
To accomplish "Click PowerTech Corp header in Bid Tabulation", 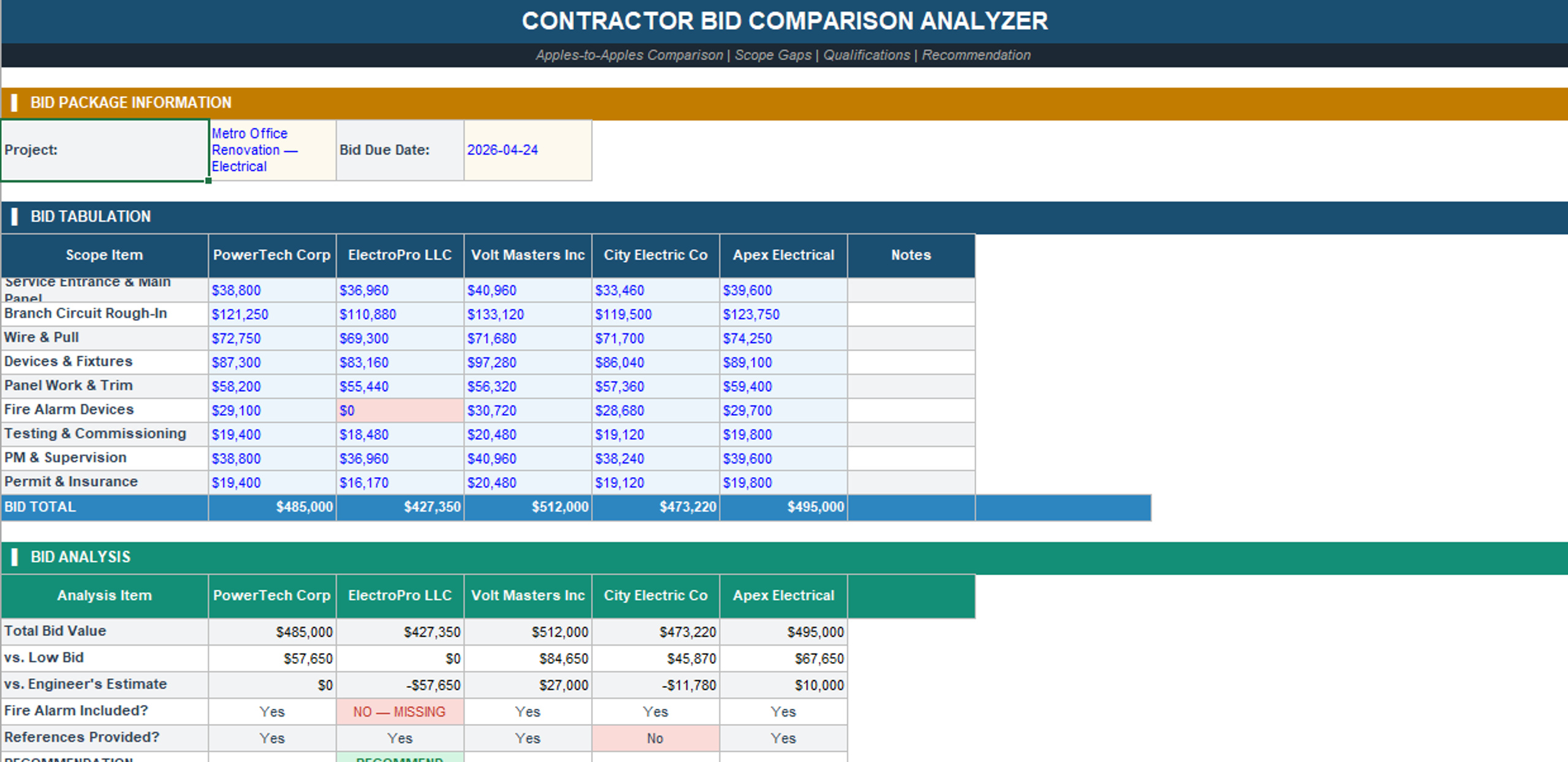I will click(272, 255).
